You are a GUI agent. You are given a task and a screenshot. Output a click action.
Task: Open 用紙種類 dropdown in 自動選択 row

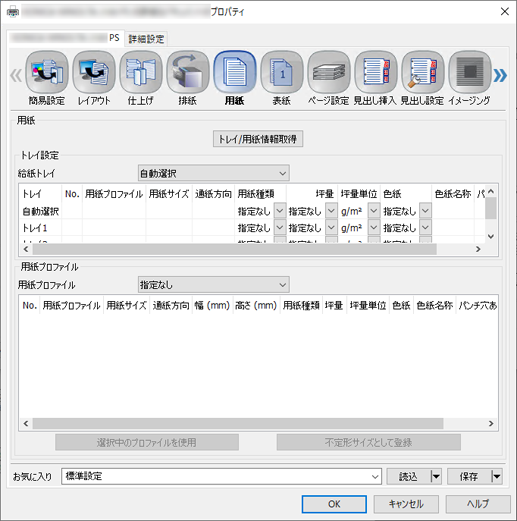(280, 211)
